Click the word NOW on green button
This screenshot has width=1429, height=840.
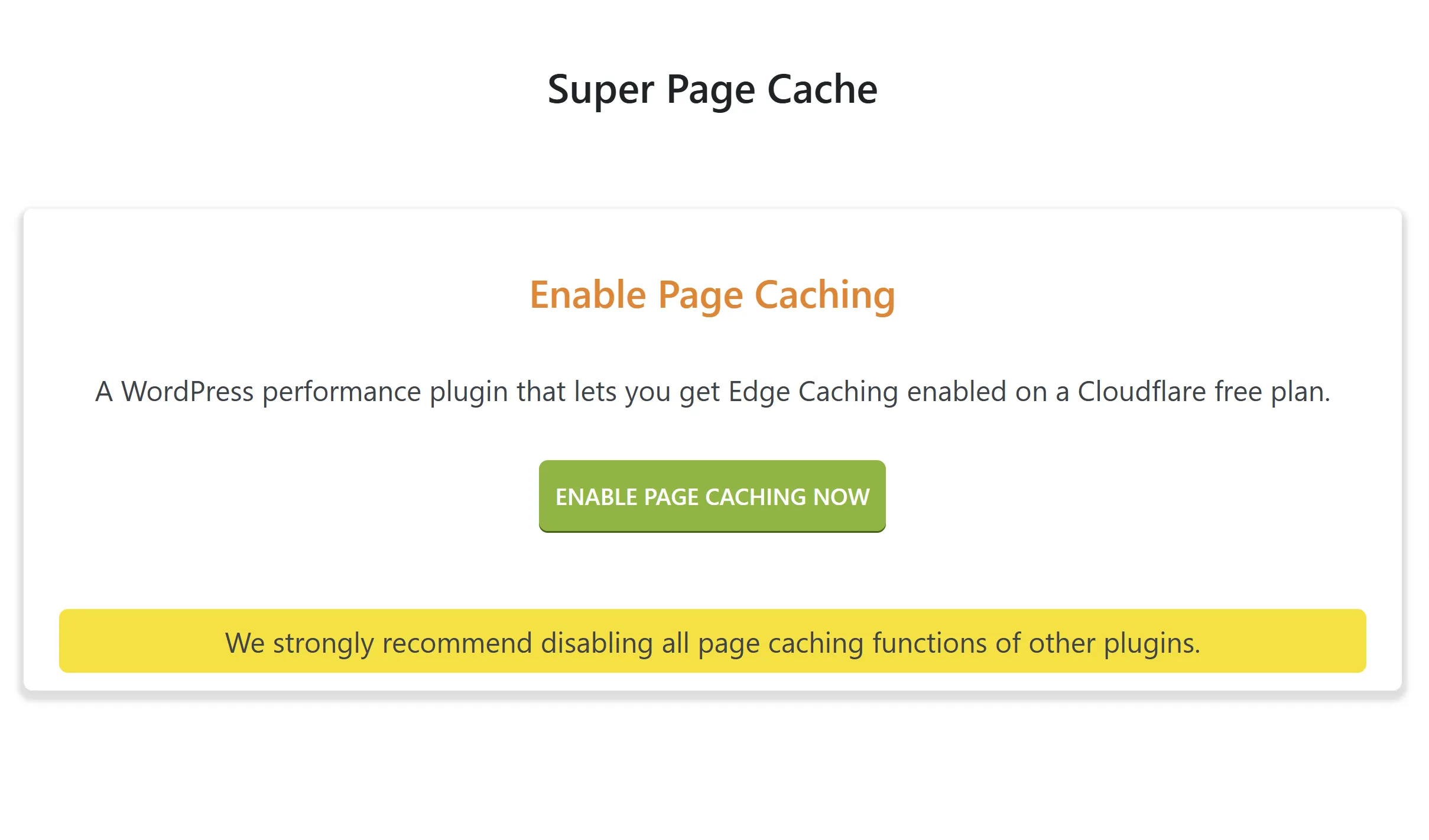pos(842,497)
